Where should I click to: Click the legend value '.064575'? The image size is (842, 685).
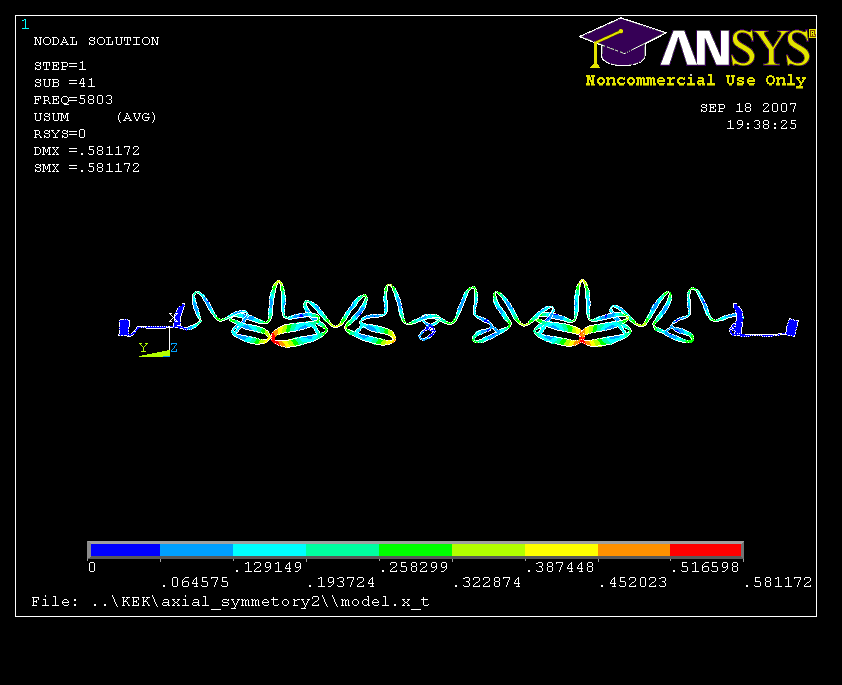tap(195, 582)
